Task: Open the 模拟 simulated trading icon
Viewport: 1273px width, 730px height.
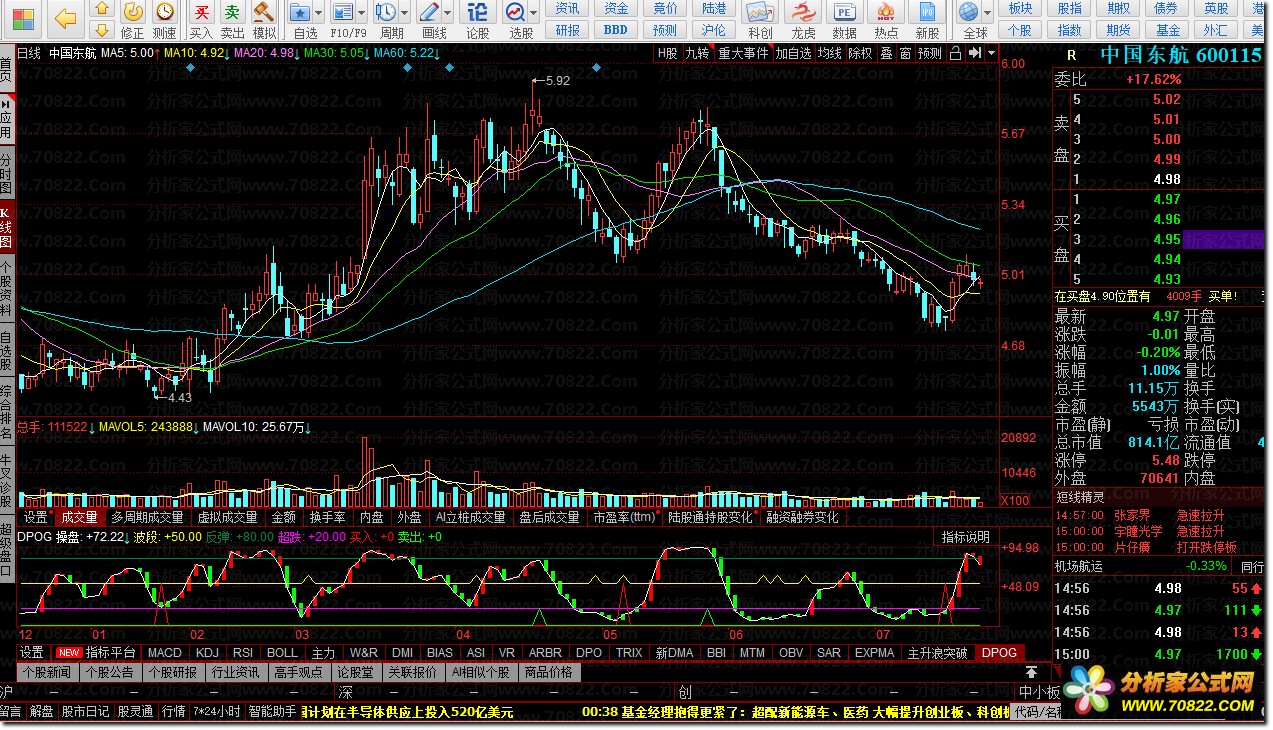Action: (x=264, y=21)
